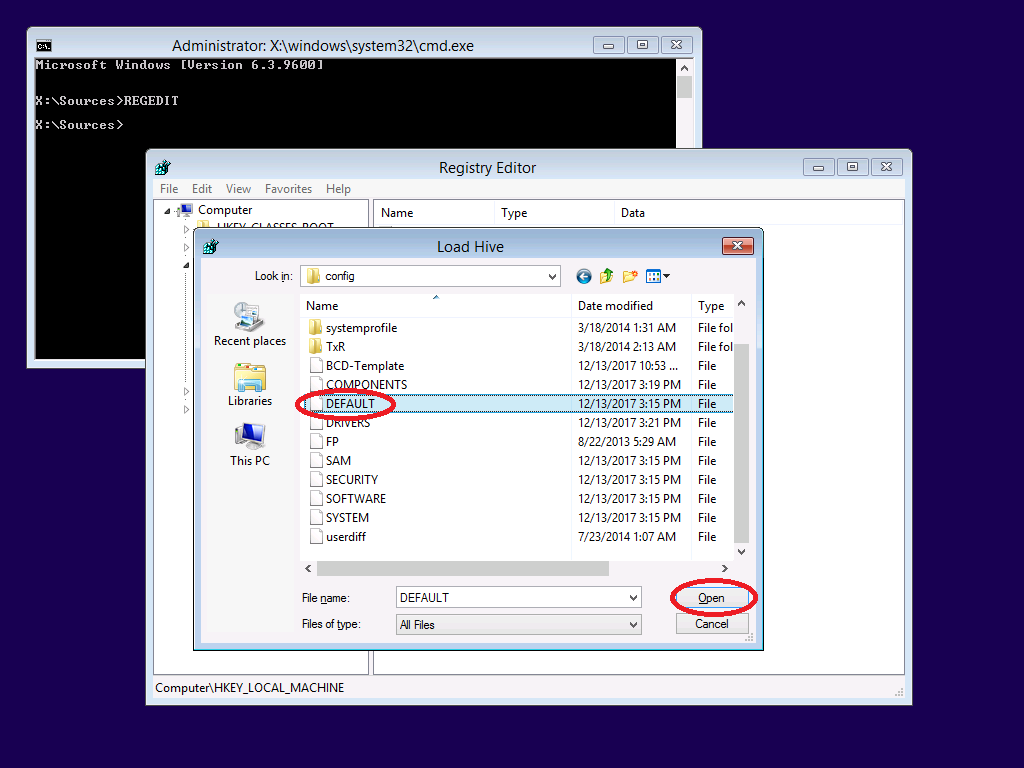Viewport: 1024px width, 768px height.
Task: Click inside the File name text field
Action: coord(510,598)
